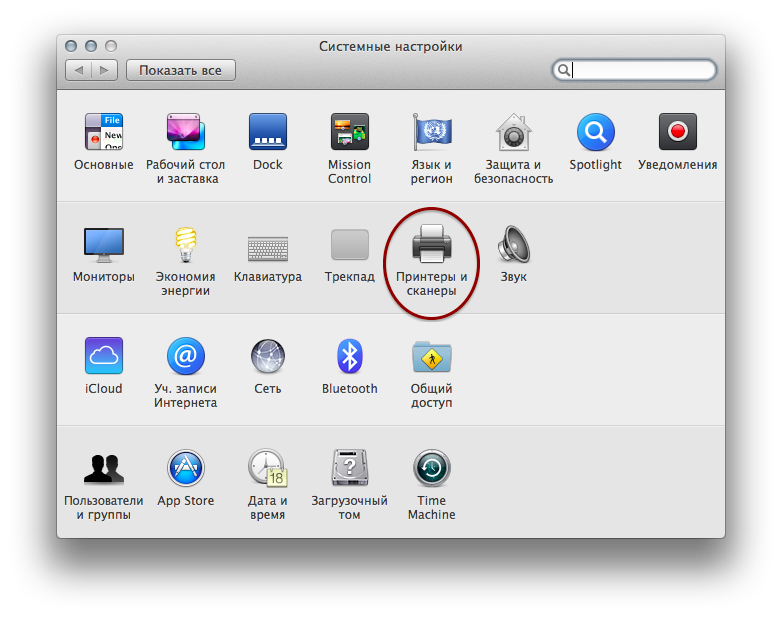The height and width of the screenshot is (617, 782).
Task: Open Уведомления preferences icon
Action: 678,132
